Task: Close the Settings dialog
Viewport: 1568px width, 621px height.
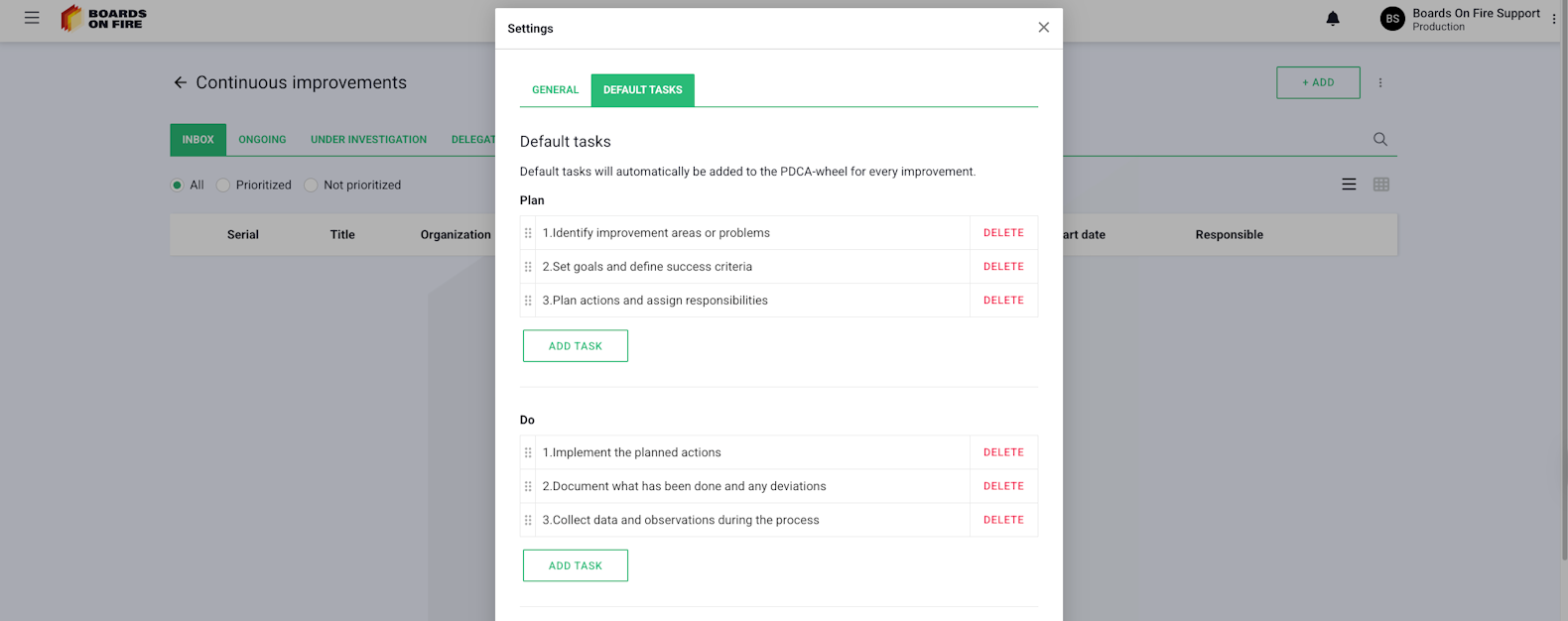Action: click(1043, 28)
